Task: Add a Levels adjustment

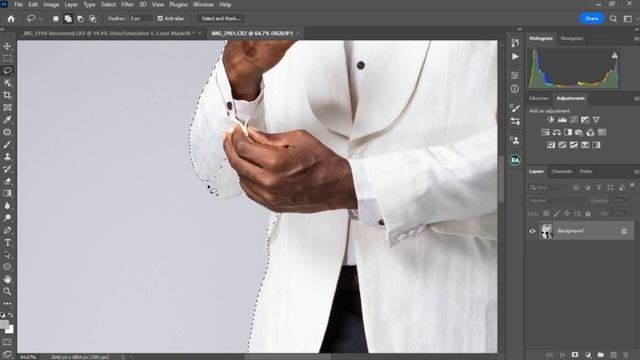Action: (x=562, y=120)
